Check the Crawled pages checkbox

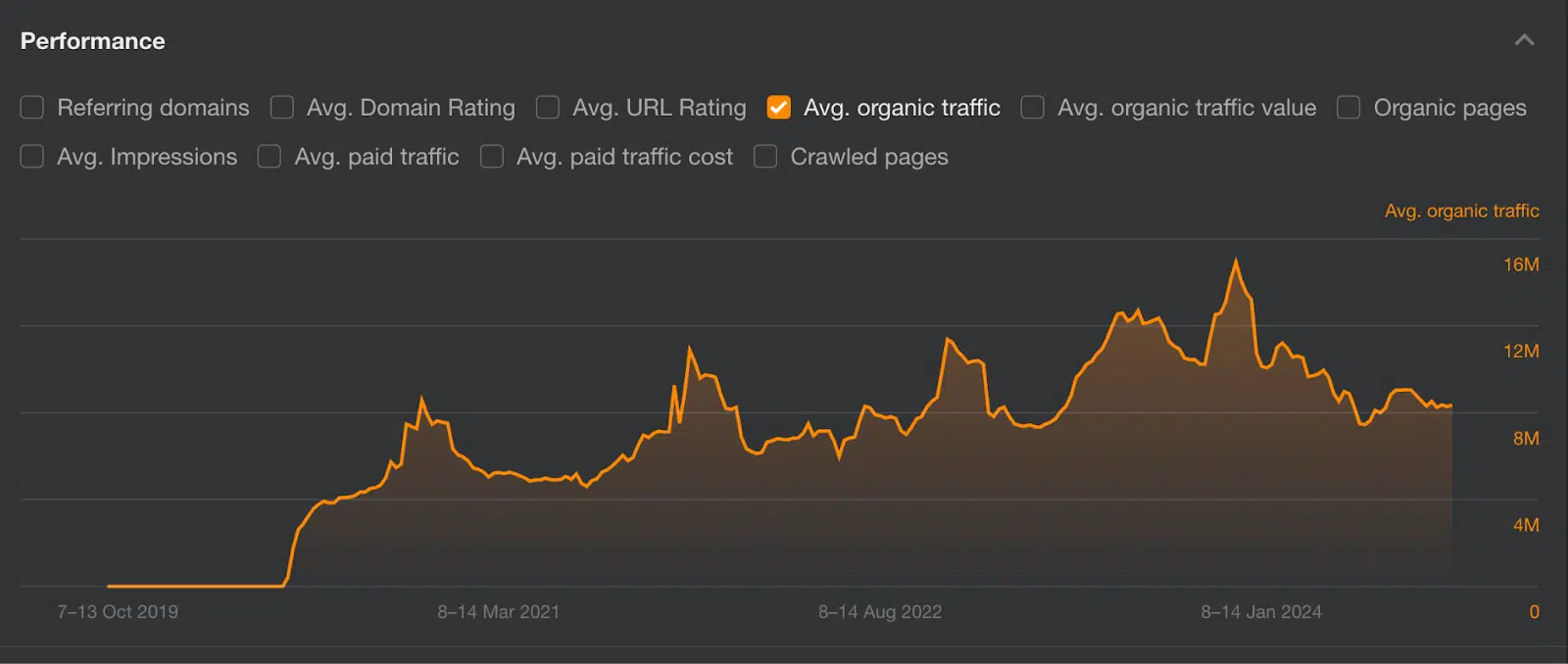tap(765, 157)
